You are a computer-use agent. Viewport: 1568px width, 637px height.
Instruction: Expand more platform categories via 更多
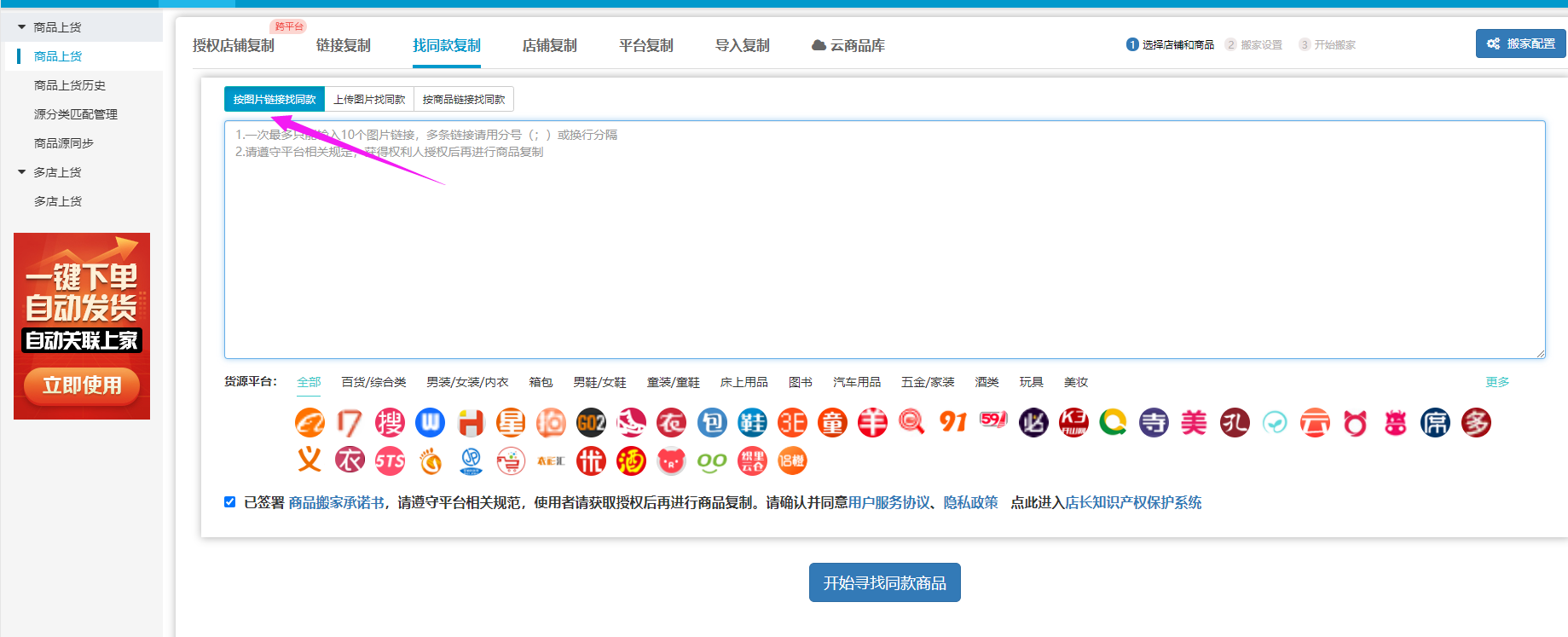click(1497, 382)
